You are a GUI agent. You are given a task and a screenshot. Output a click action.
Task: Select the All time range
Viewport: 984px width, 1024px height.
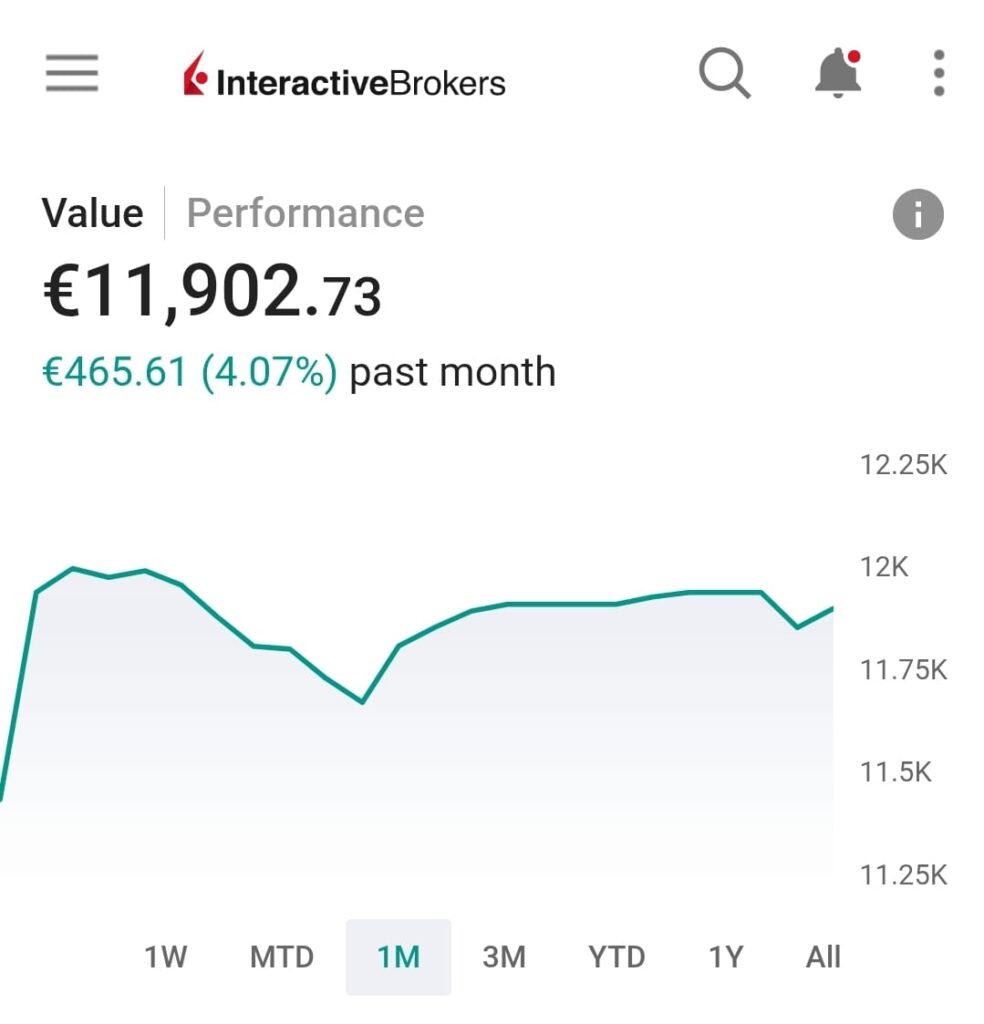pos(823,957)
